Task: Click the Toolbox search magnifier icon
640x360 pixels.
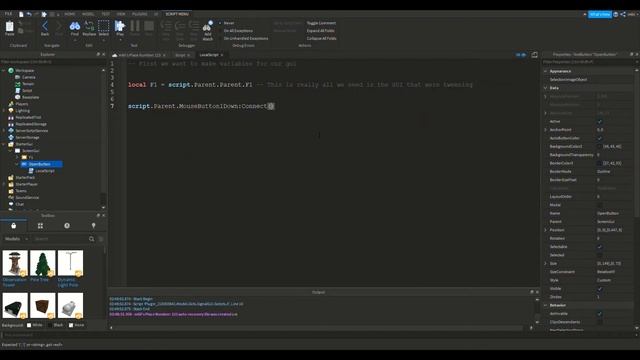Action: (x=91, y=239)
